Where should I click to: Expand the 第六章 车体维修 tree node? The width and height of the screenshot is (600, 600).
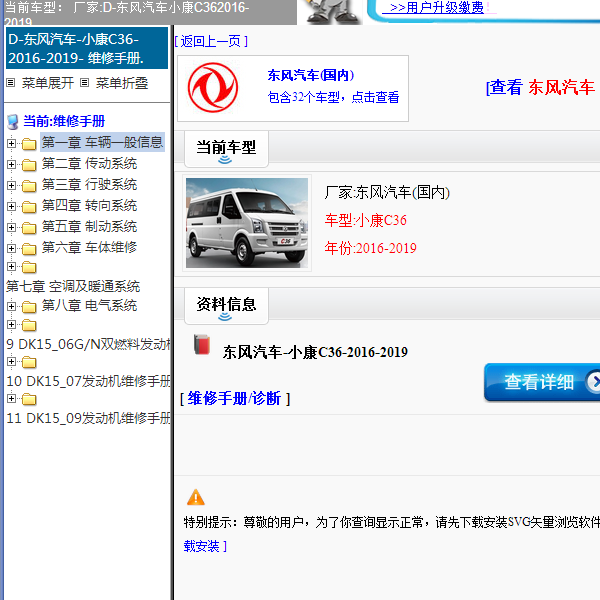11,249
